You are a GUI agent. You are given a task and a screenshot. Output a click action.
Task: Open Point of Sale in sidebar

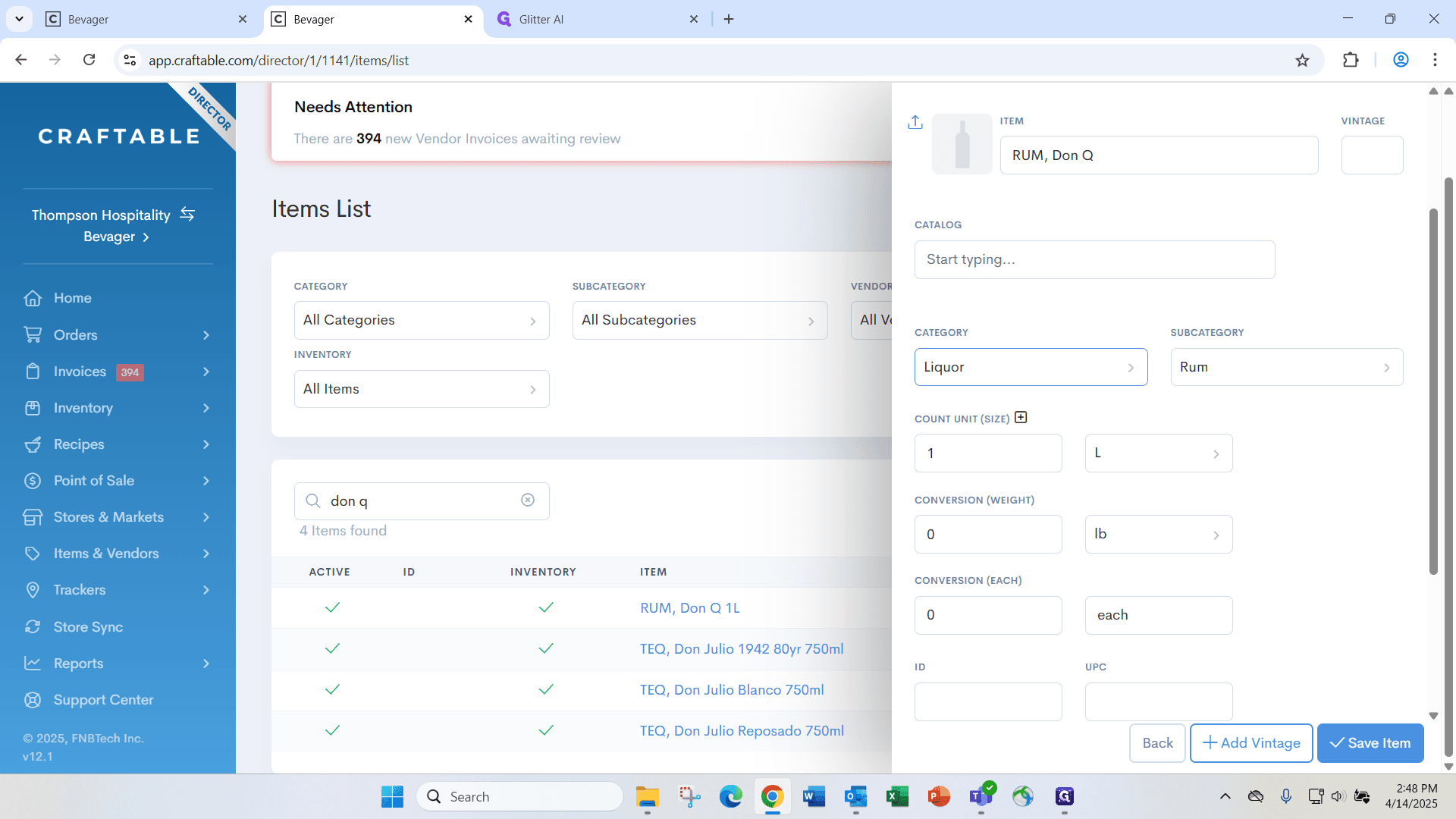[118, 481]
